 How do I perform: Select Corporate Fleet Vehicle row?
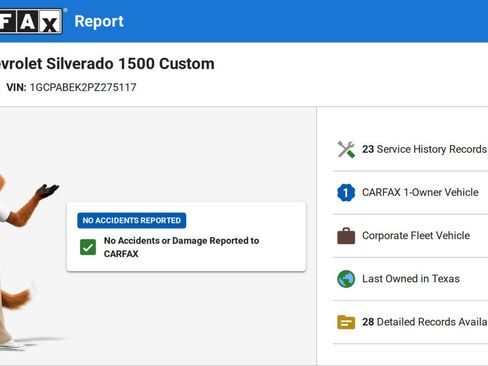(411, 236)
